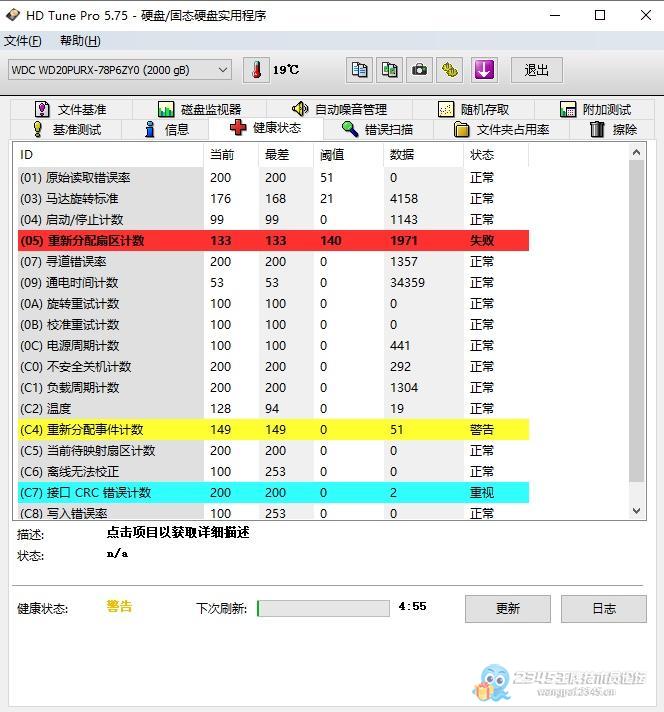Open the 帮助(H) menu
This screenshot has width=664, height=712.
pyautogui.click(x=80, y=41)
